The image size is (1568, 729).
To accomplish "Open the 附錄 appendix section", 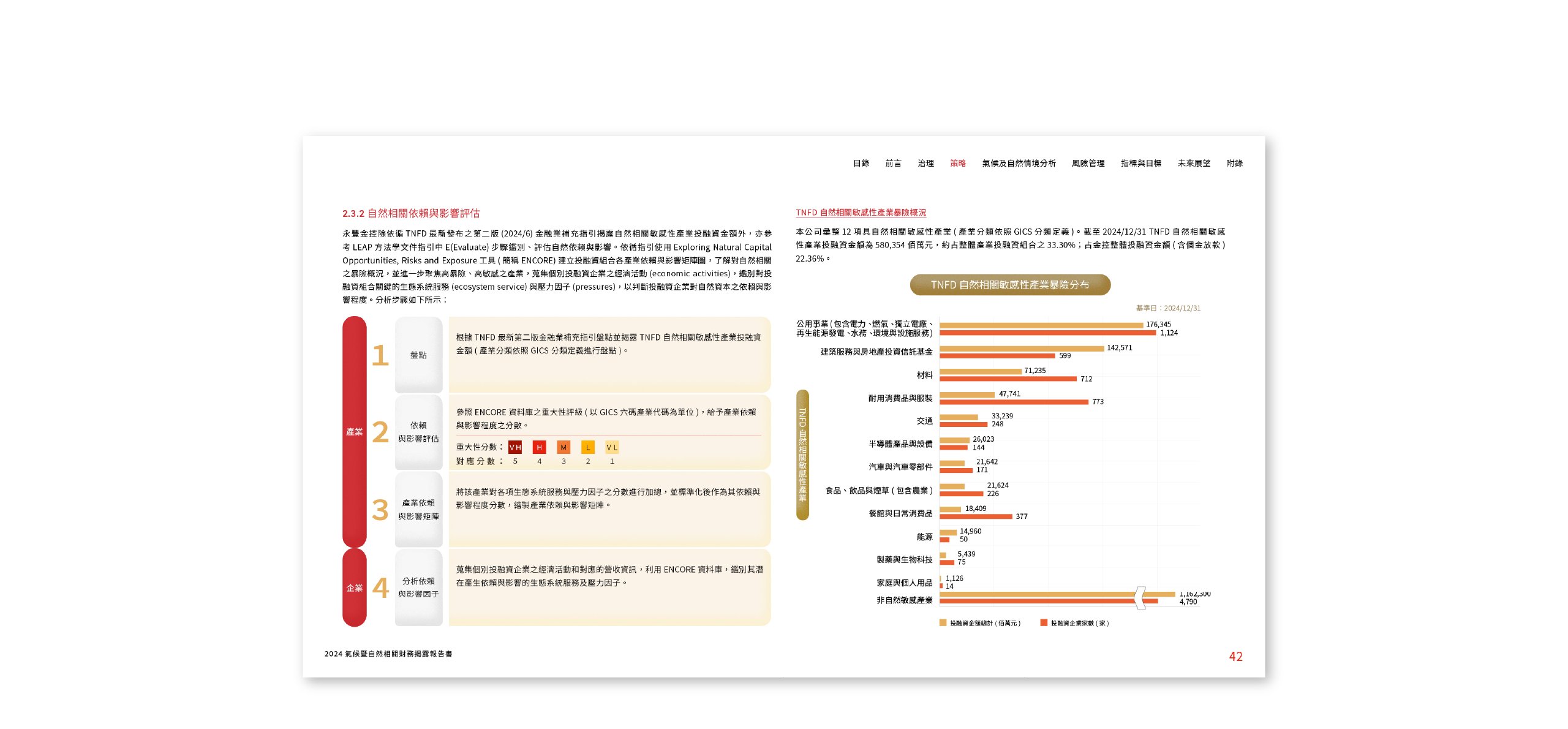I will coord(1236,163).
